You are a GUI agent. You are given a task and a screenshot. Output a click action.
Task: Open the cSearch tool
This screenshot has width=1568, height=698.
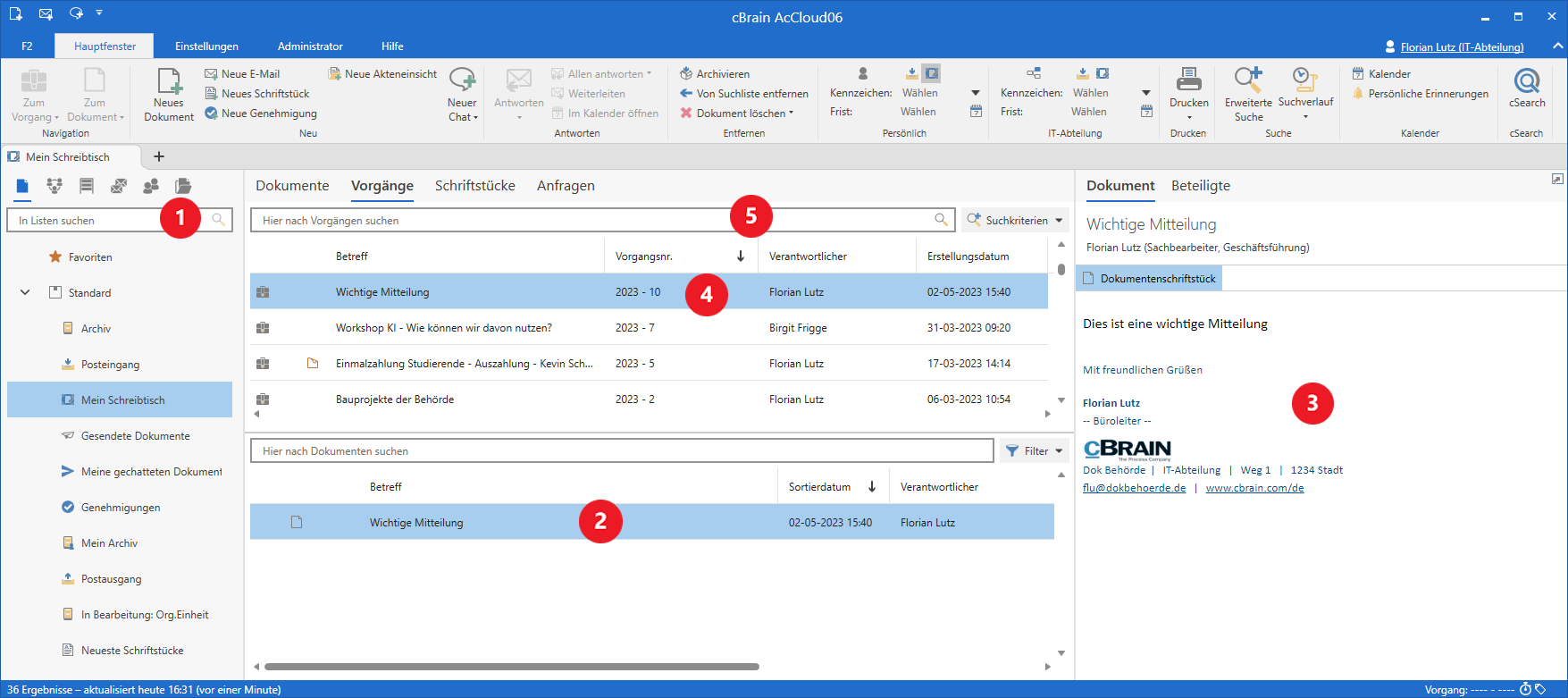pyautogui.click(x=1526, y=82)
